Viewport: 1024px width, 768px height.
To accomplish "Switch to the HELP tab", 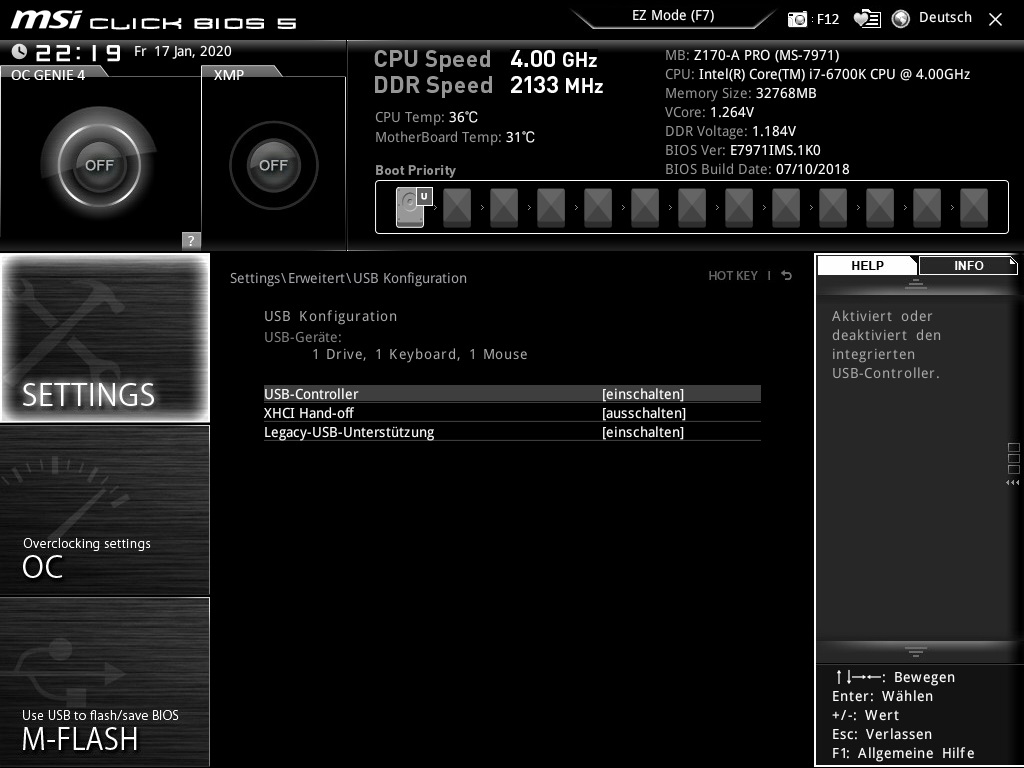I will pyautogui.click(x=867, y=266).
